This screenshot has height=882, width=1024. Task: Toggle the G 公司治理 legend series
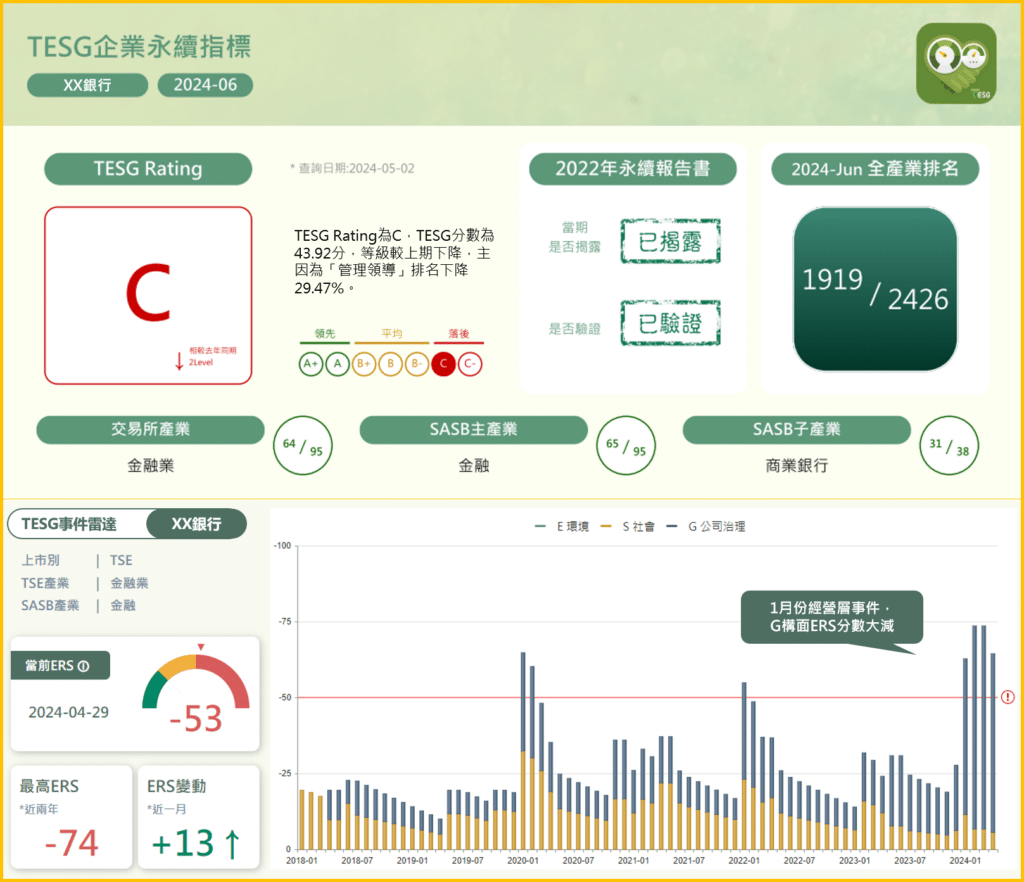[x=710, y=526]
